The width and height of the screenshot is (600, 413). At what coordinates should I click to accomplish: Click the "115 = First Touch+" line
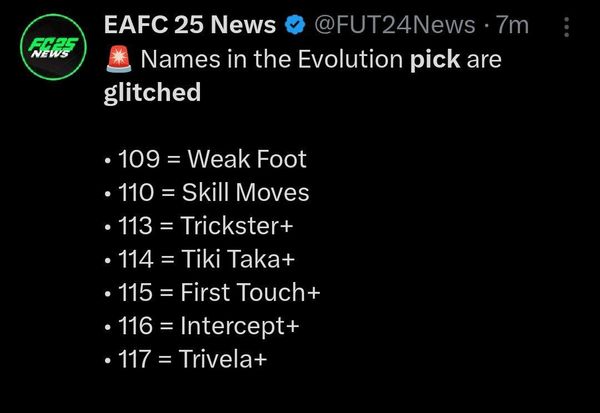pos(212,292)
